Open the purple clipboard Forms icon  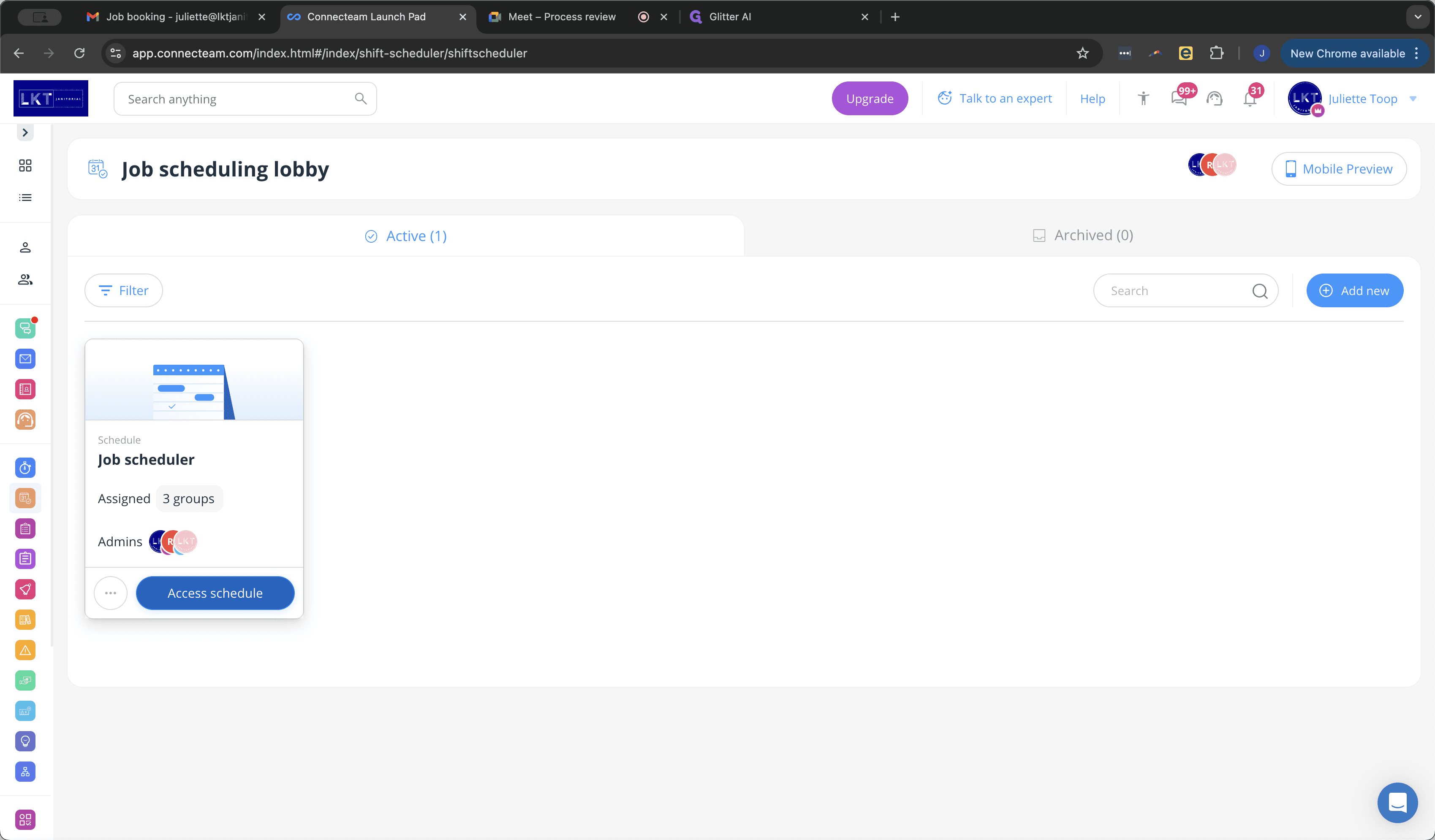tap(25, 529)
